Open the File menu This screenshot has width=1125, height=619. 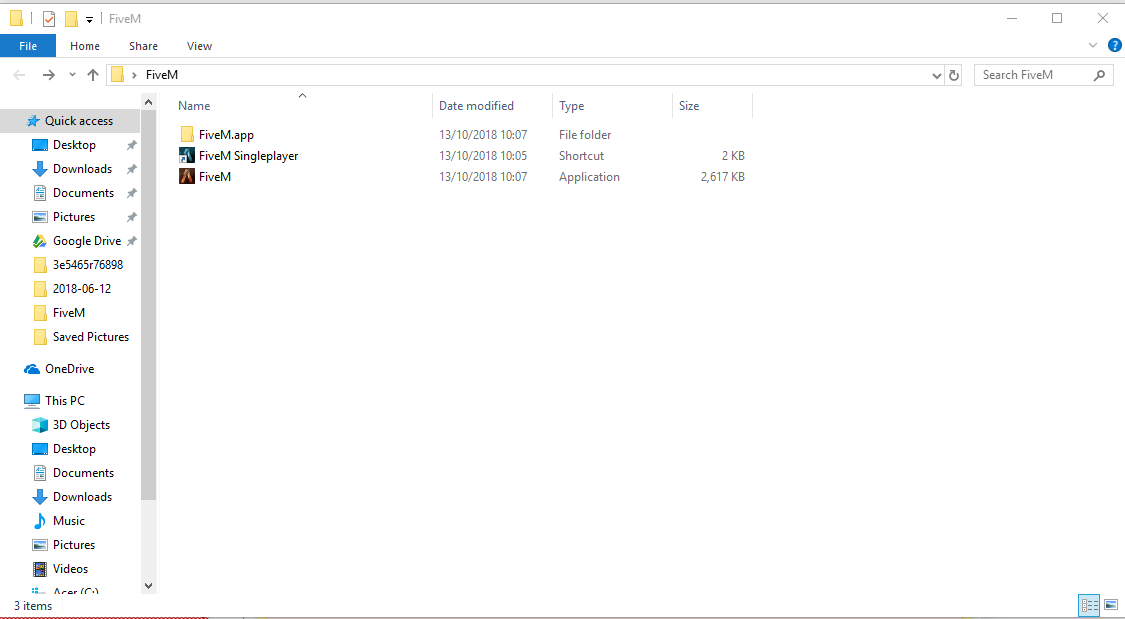click(x=28, y=46)
